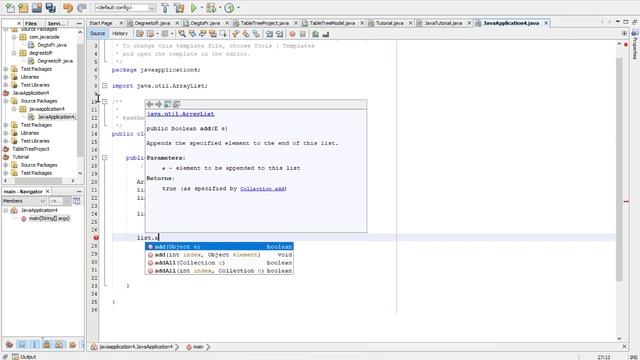Switch to Degreetofr.java tab
The width and height of the screenshot is (640, 360).
pyautogui.click(x=152, y=23)
